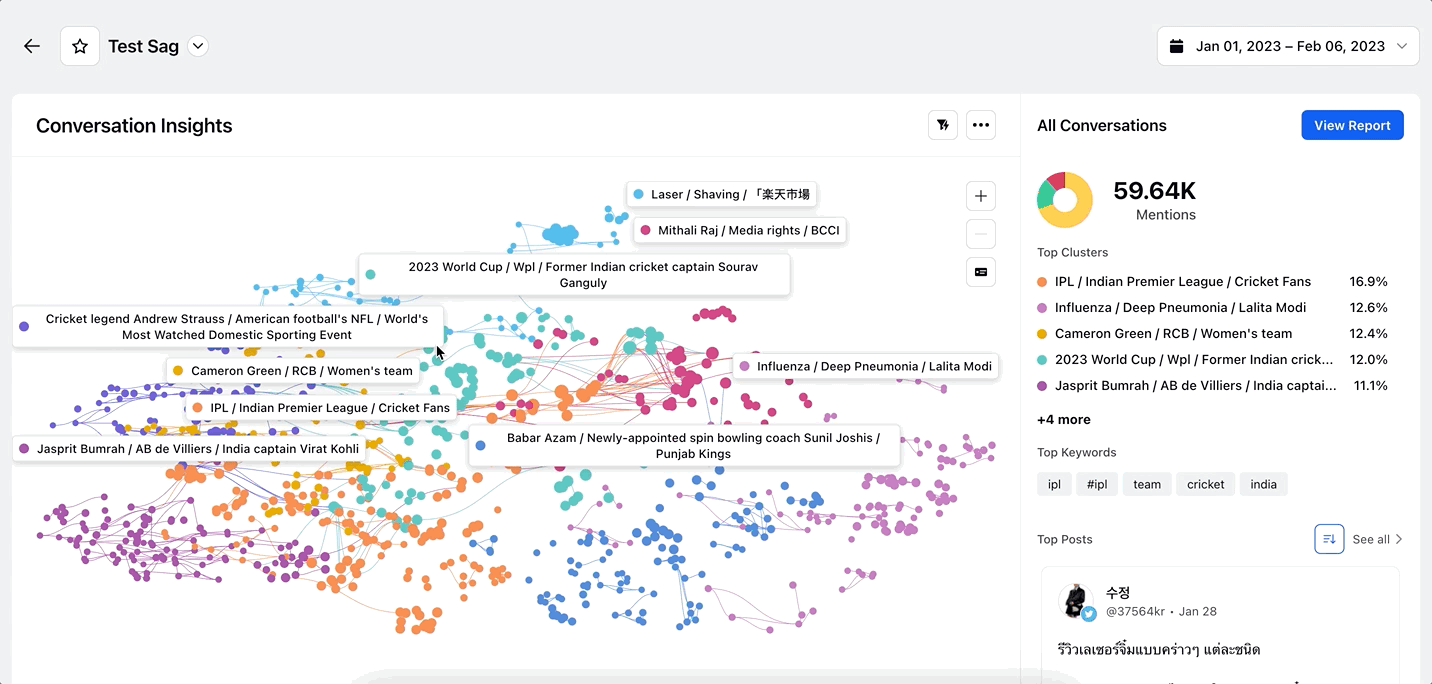This screenshot has width=1432, height=684.
Task: Select Cameron Green / RCB cluster in list
Action: tap(1212, 334)
